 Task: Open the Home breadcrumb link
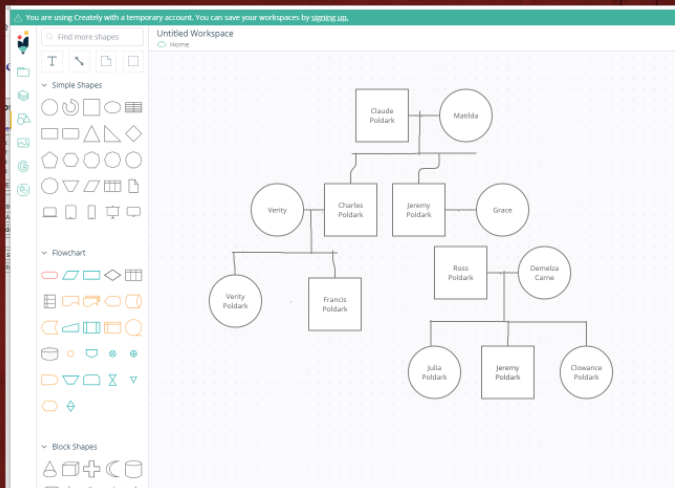[x=179, y=45]
